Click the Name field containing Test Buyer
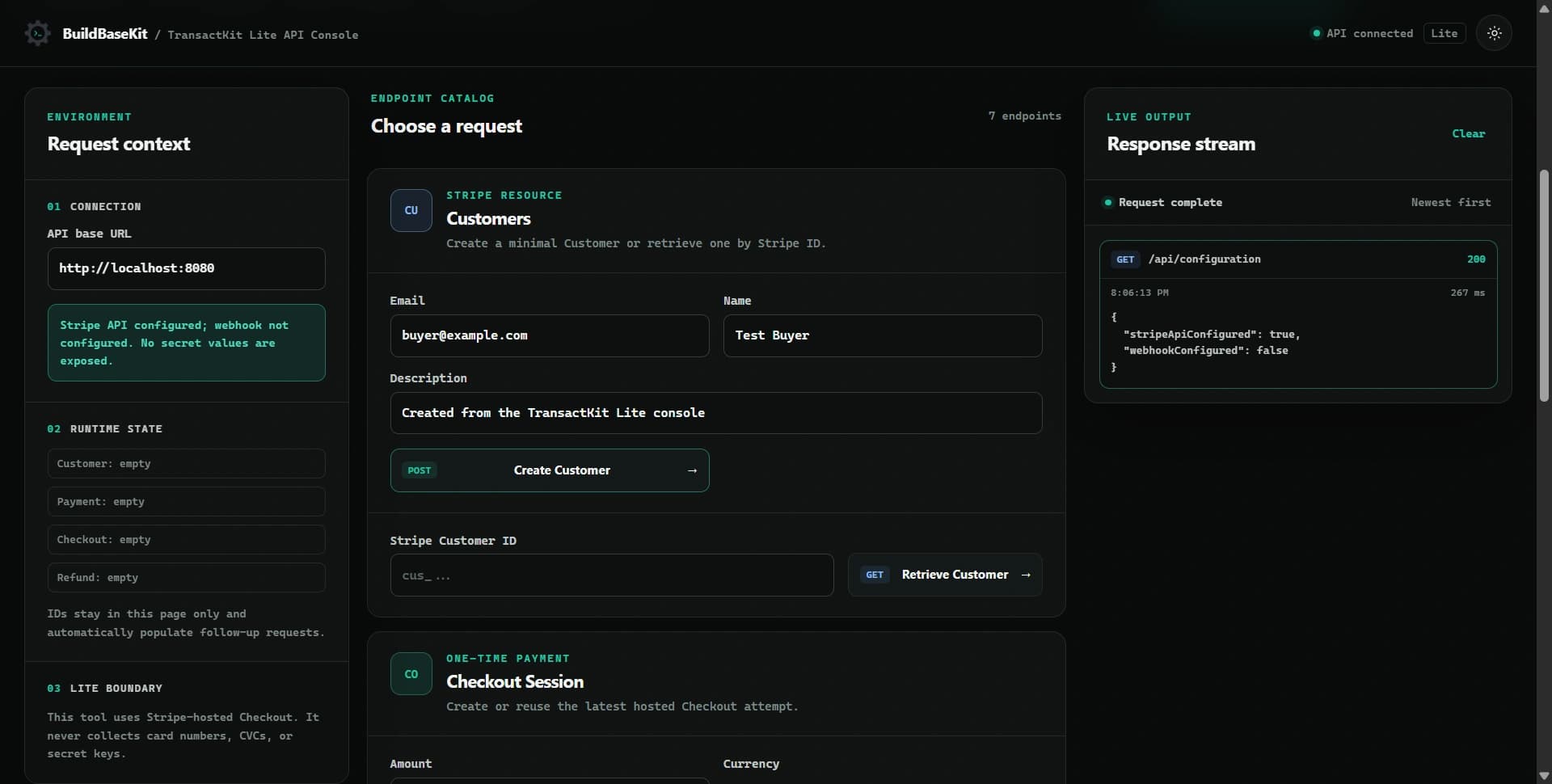Image resolution: width=1552 pixels, height=784 pixels. pos(883,335)
